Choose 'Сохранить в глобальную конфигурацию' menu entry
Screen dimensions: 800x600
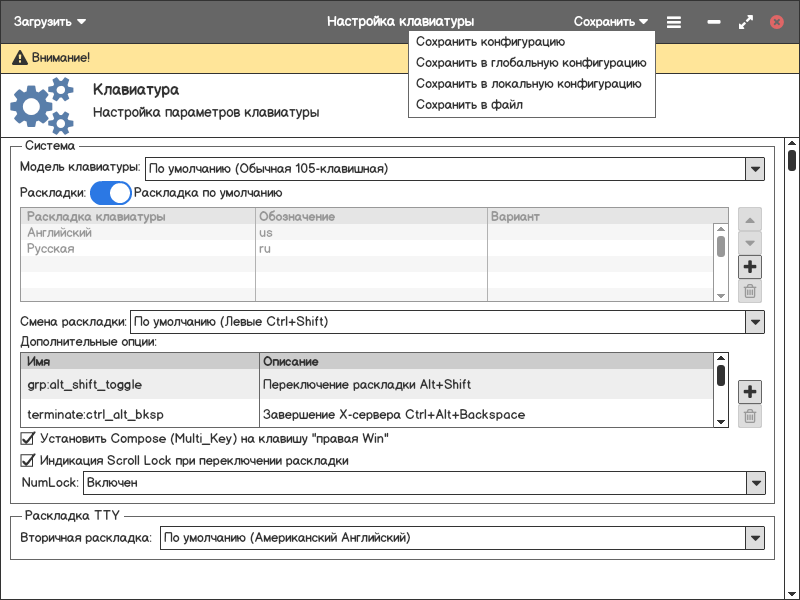pos(530,62)
